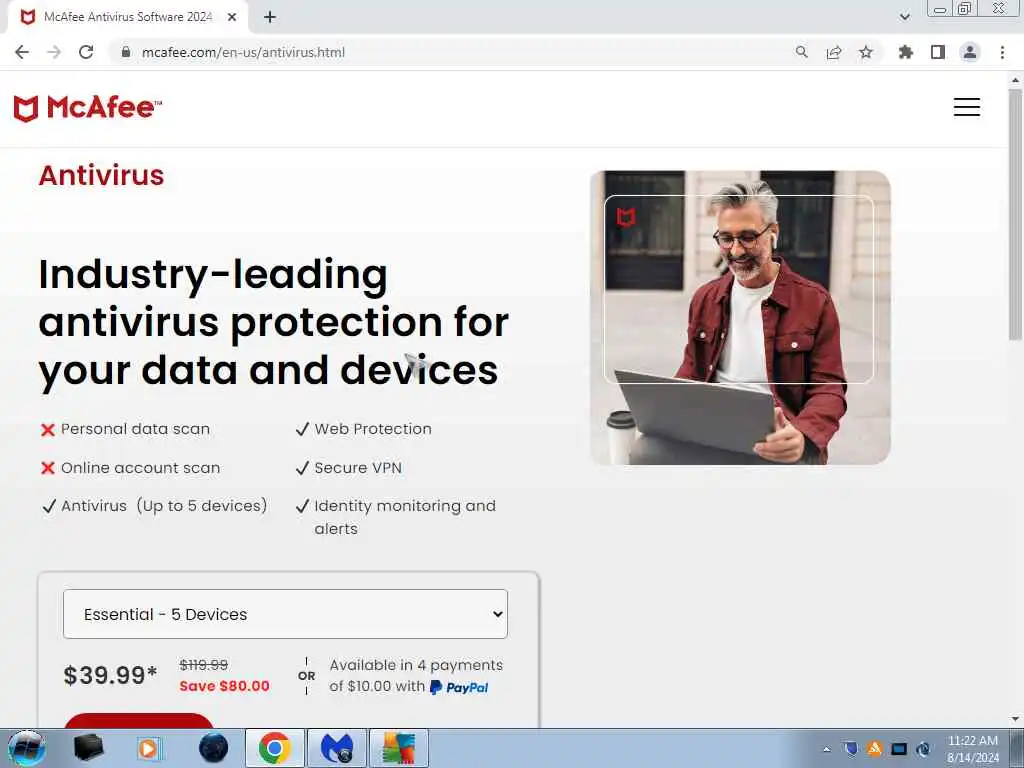Click the Save $80.00 text
The height and width of the screenshot is (768, 1024).
pos(225,686)
